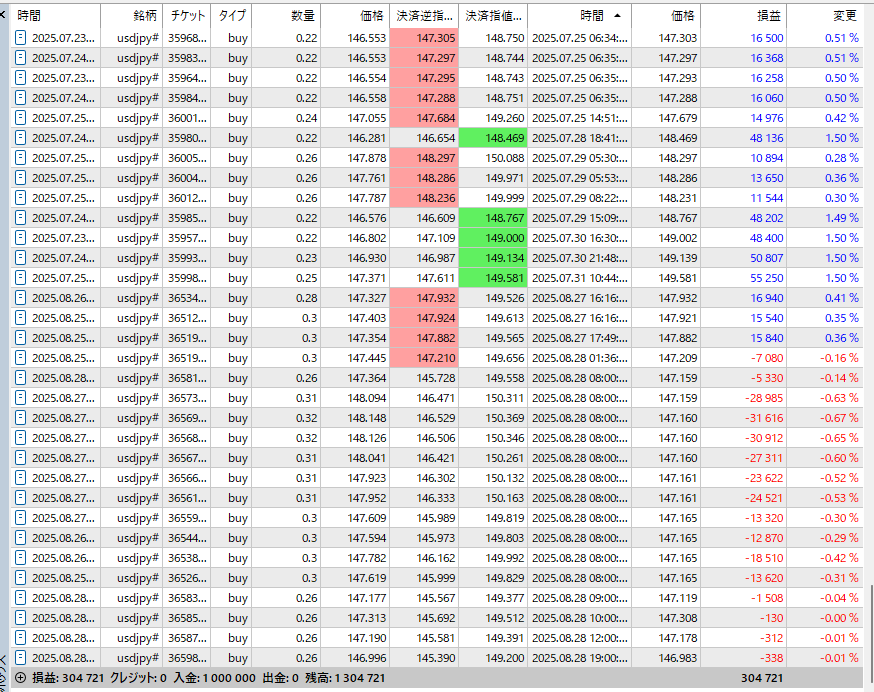Click the profit value 48 136
This screenshot has height=692, width=874.
[766, 138]
